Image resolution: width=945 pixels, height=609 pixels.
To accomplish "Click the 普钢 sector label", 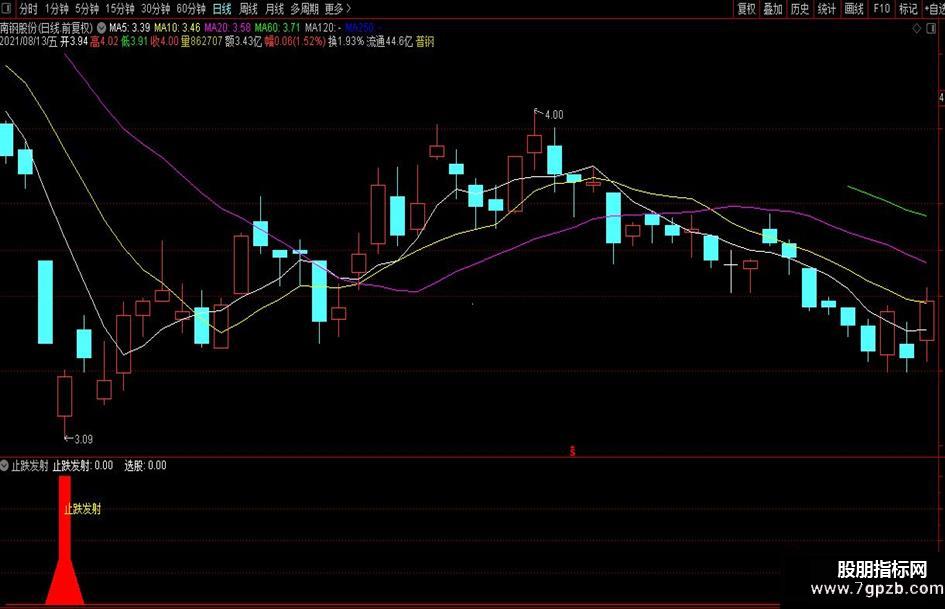I will coord(425,41).
